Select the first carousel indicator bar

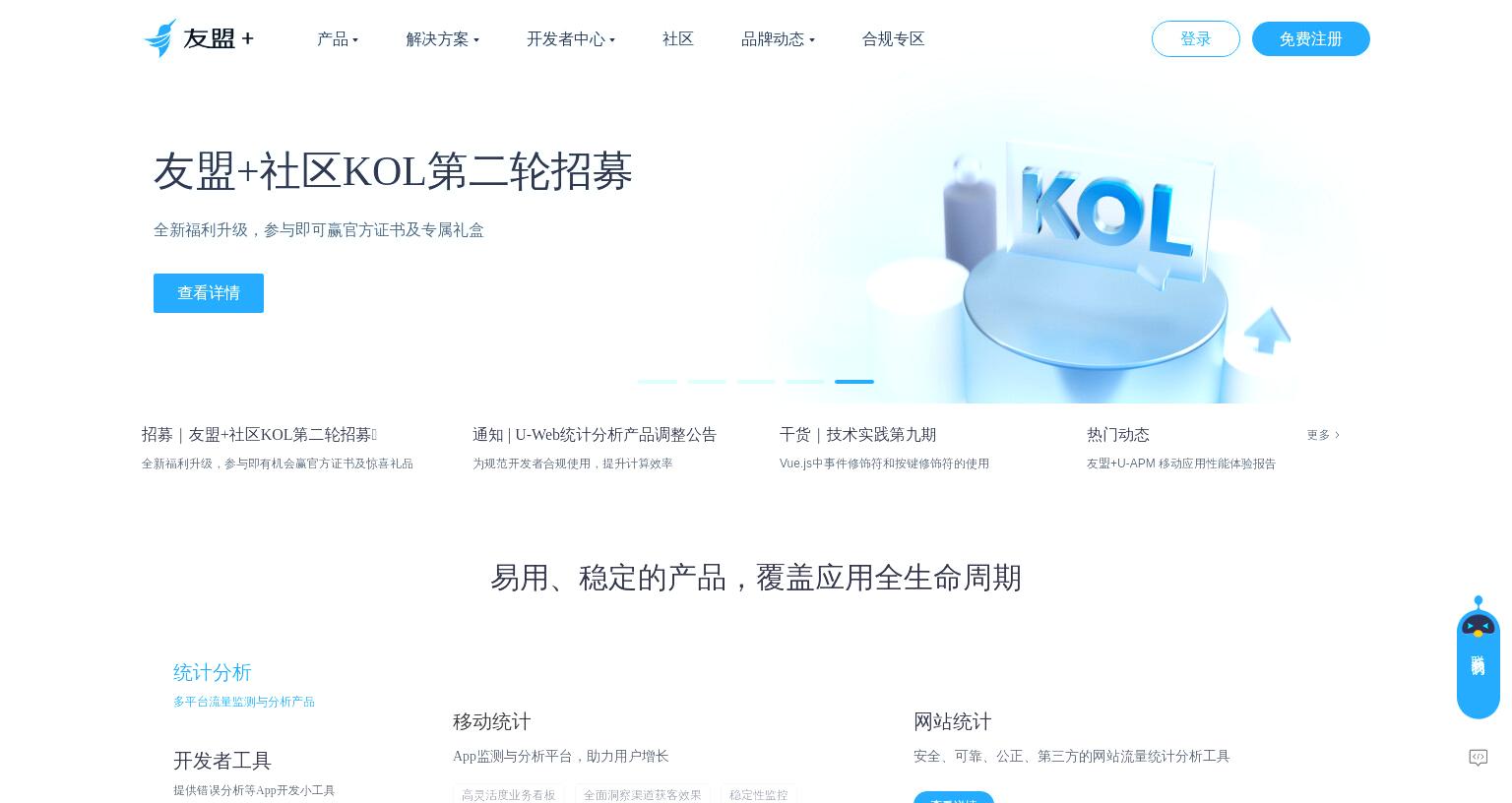click(658, 382)
